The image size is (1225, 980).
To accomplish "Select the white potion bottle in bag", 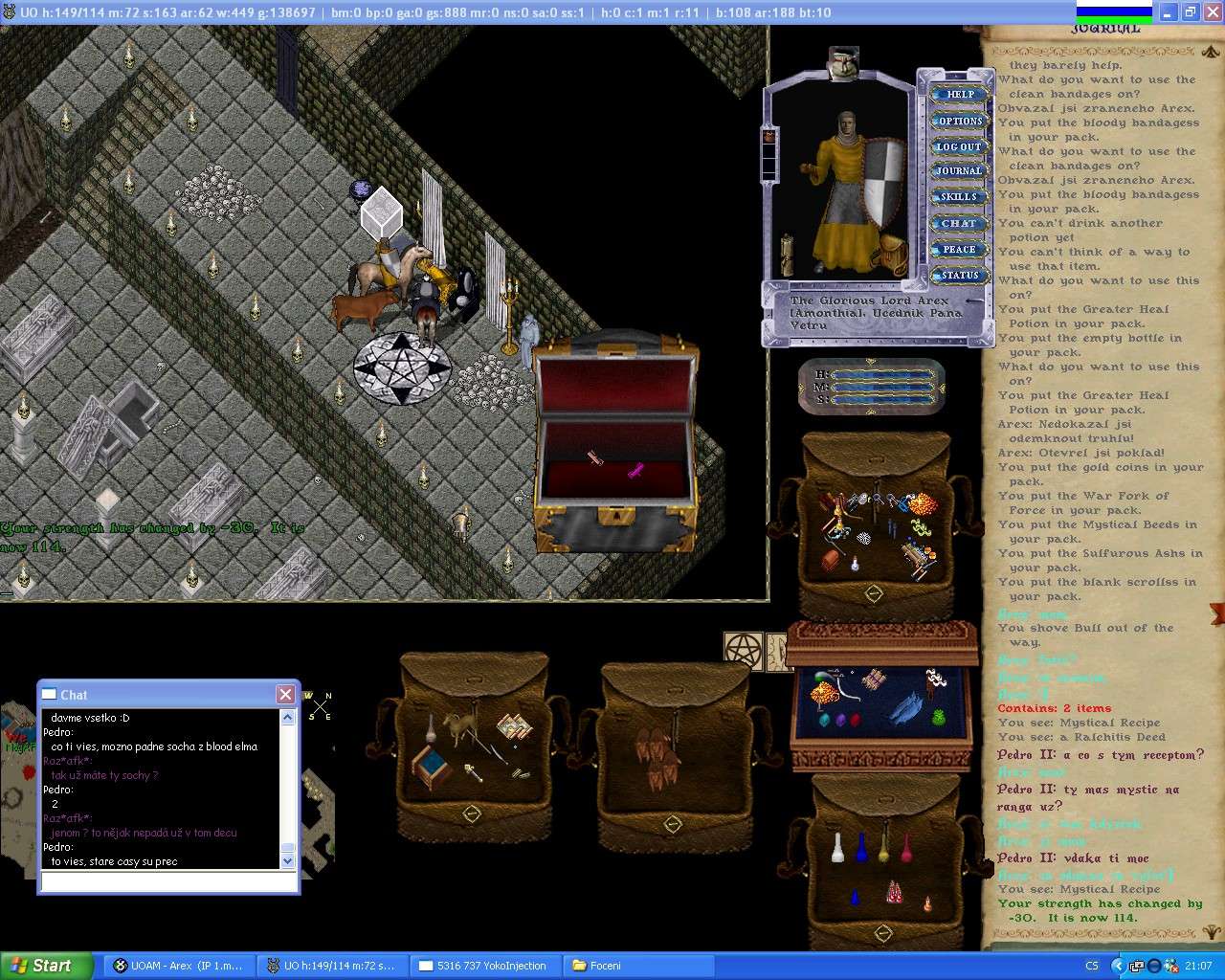I will [x=837, y=848].
